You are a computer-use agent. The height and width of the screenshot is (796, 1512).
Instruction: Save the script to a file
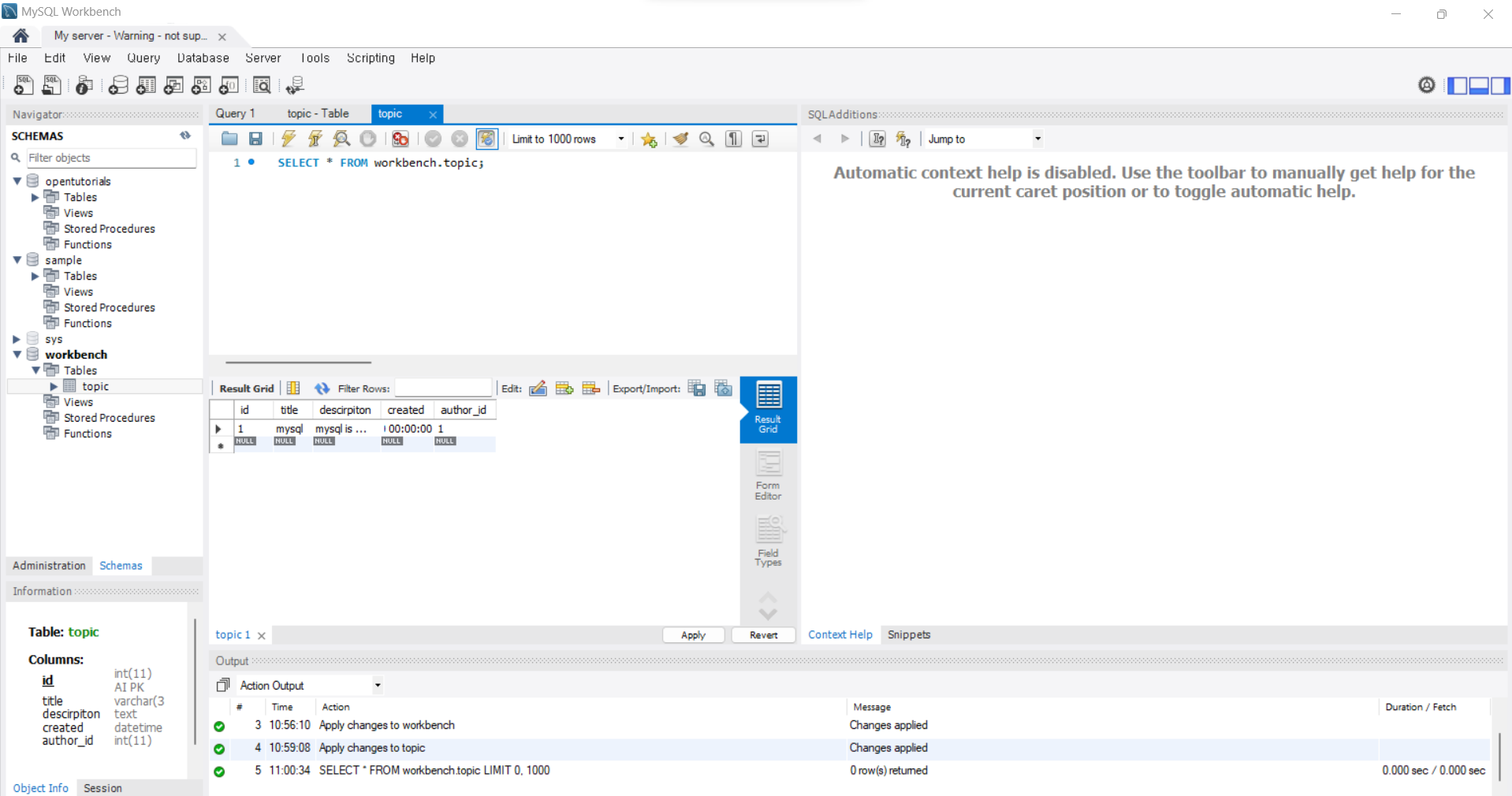coord(255,139)
